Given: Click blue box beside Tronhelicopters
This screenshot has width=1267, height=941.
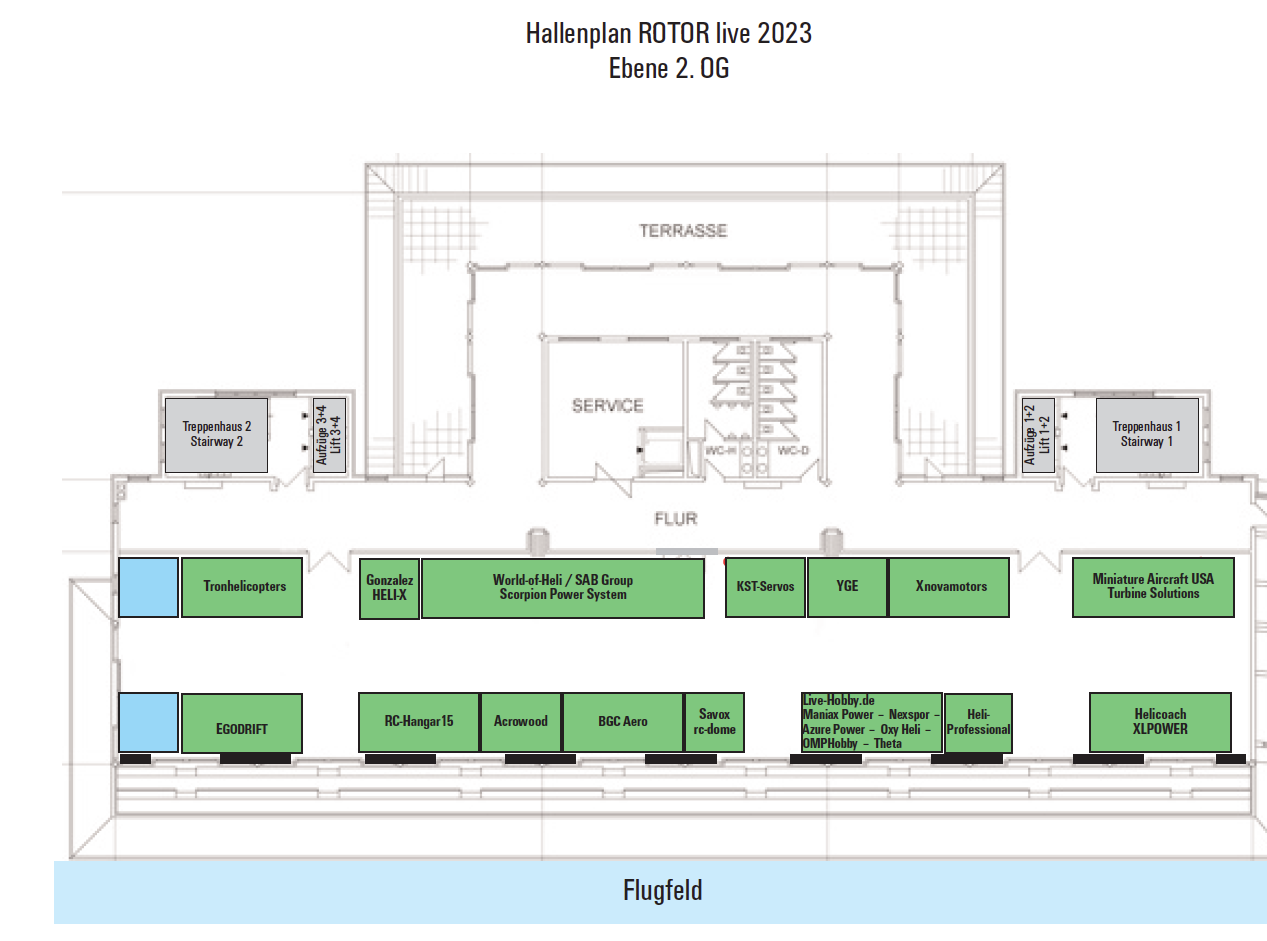Looking at the screenshot, I should (149, 587).
